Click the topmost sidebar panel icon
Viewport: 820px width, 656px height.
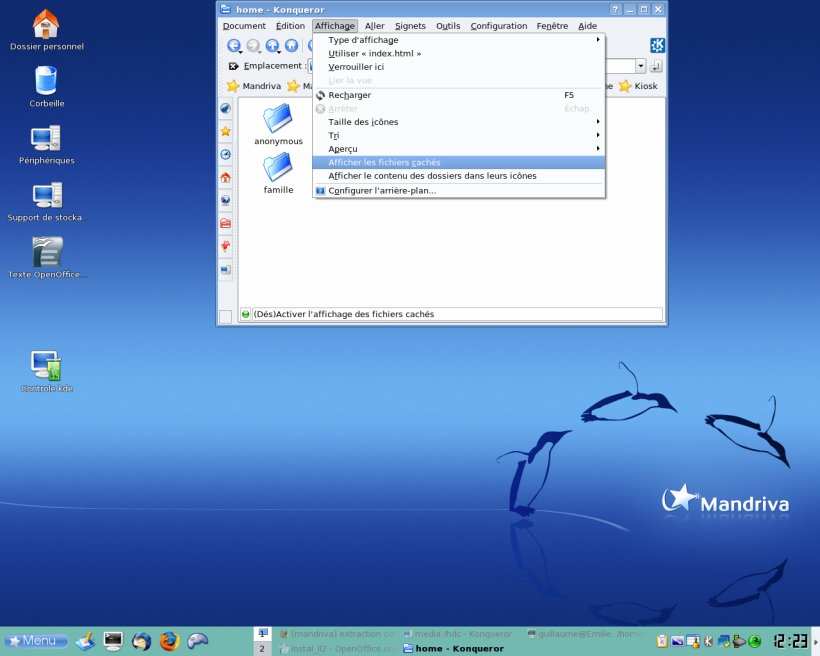(x=225, y=108)
